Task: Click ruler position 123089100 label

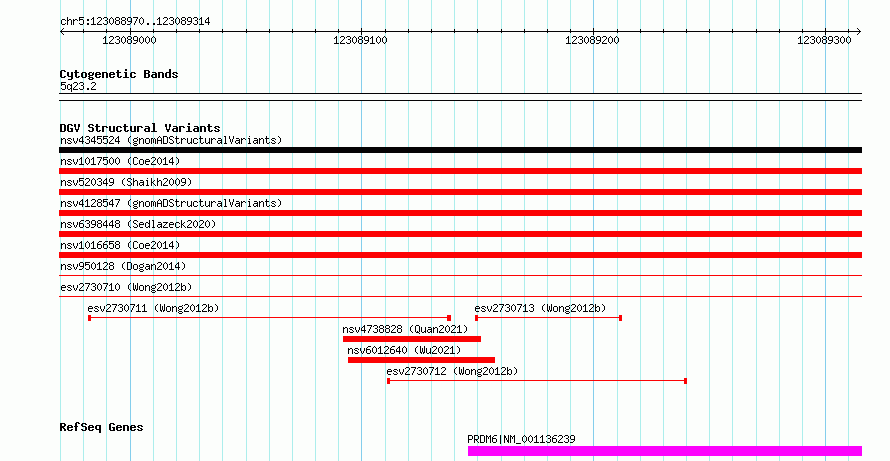Action: coord(360,40)
